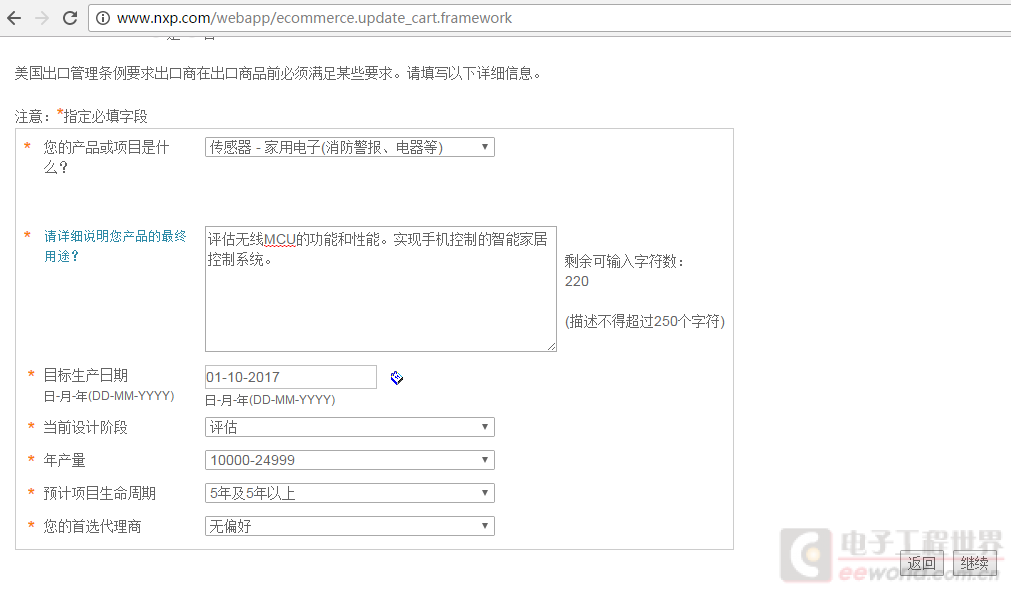Open the 您的产品或项目是什么 dropdown
The width and height of the screenshot is (1011, 590).
(349, 147)
